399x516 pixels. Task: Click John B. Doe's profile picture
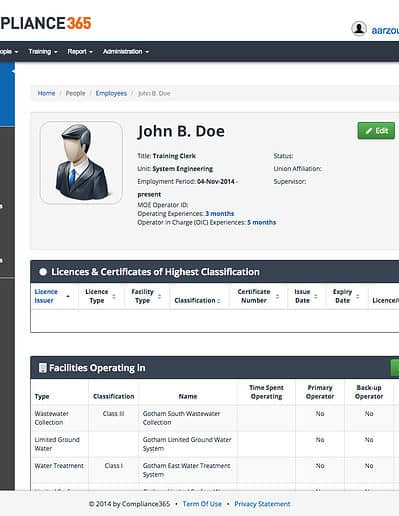pyautogui.click(x=81, y=163)
